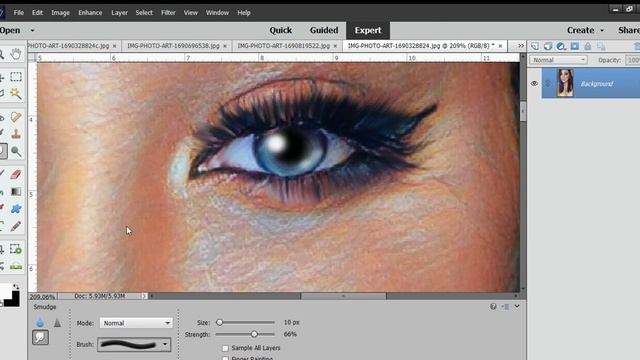Expand the Open button dropdown arrow
Image resolution: width=640 pixels, height=360 pixels.
32,31
